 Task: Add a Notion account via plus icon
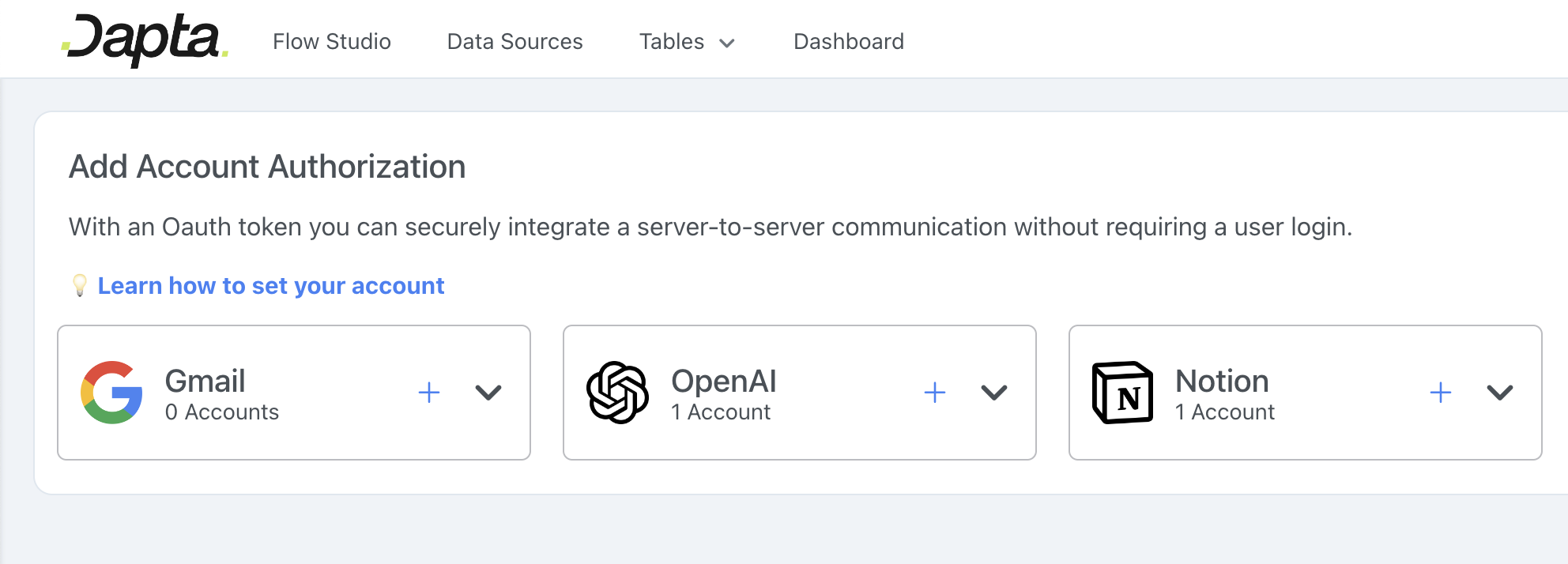click(x=1440, y=393)
